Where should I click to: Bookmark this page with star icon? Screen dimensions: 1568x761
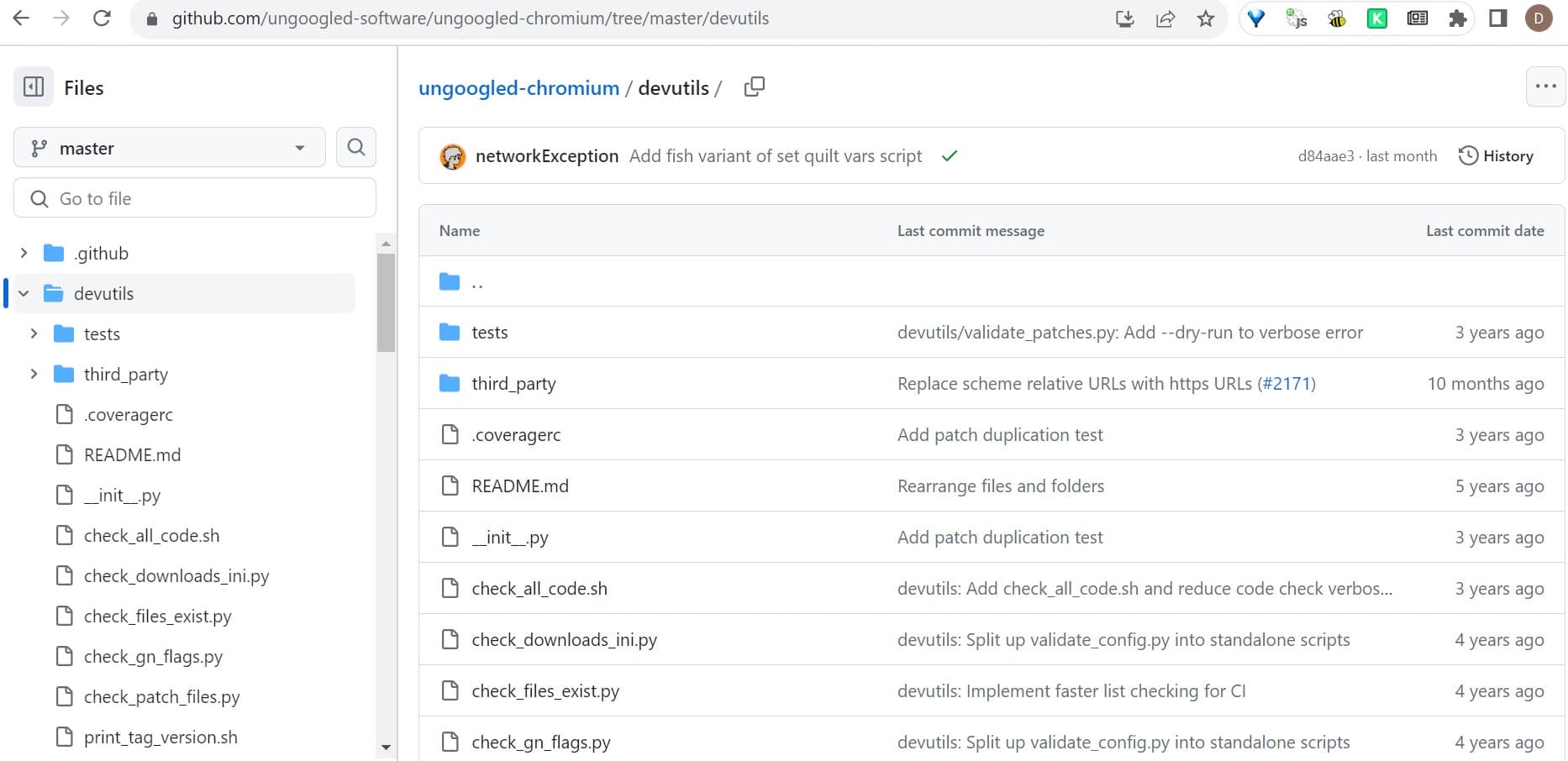tap(1206, 18)
